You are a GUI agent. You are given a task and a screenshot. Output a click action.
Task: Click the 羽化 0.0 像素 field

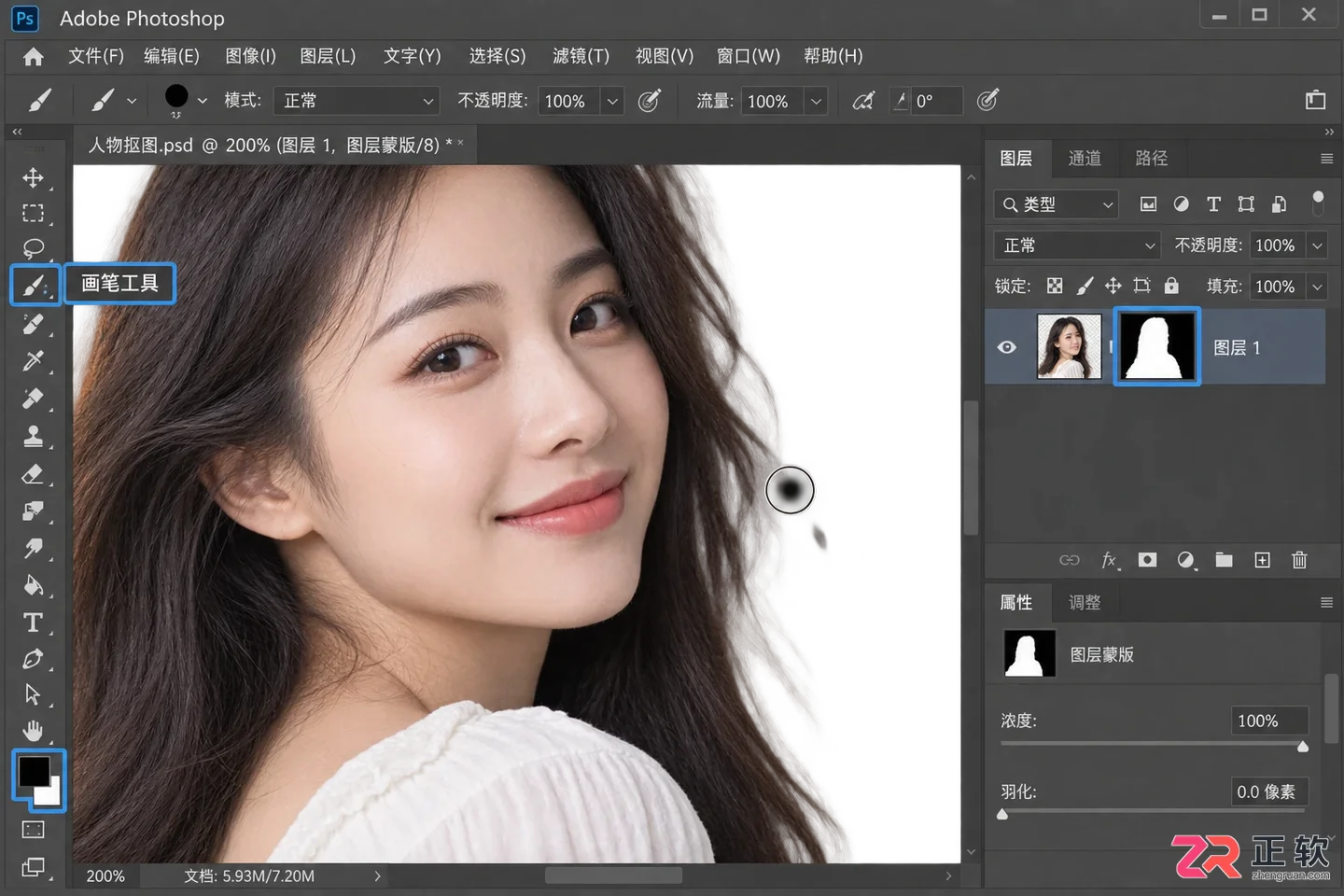(1269, 792)
